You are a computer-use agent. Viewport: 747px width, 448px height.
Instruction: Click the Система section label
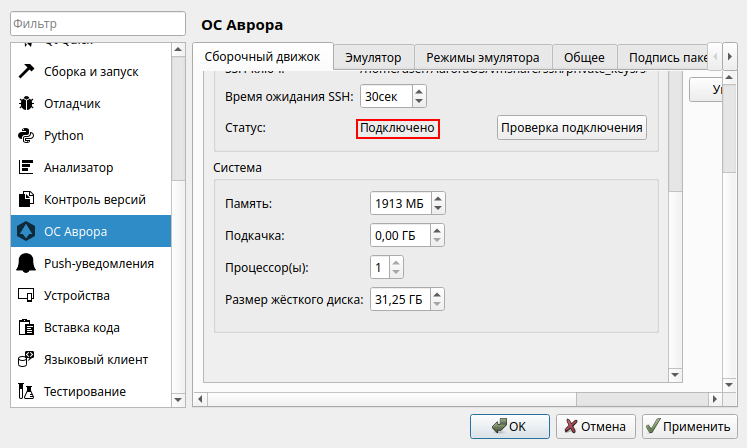[237, 168]
